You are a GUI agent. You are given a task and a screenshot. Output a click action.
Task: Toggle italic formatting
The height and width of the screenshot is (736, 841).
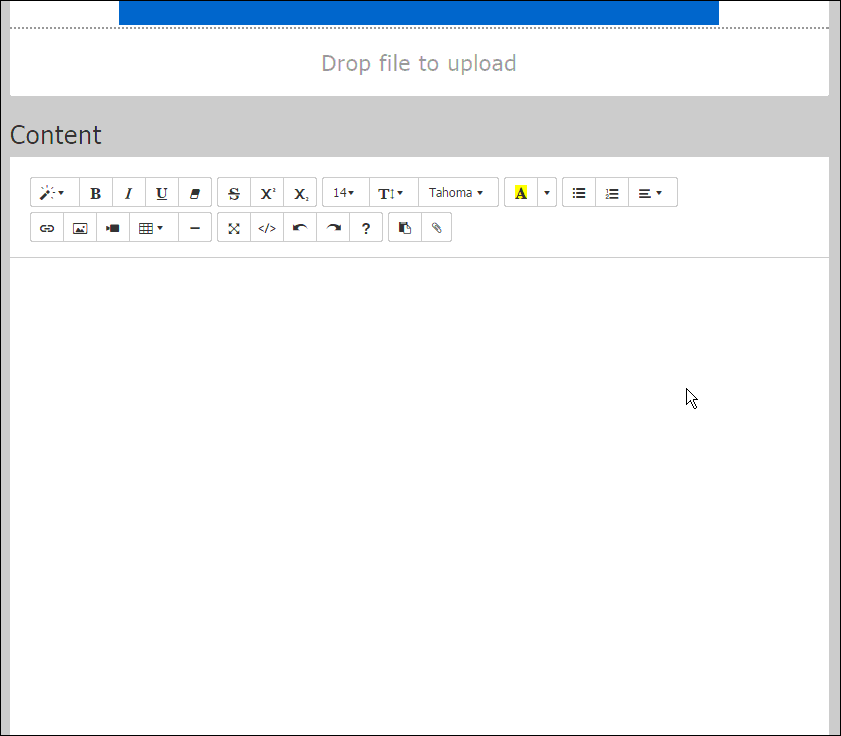pyautogui.click(x=129, y=193)
